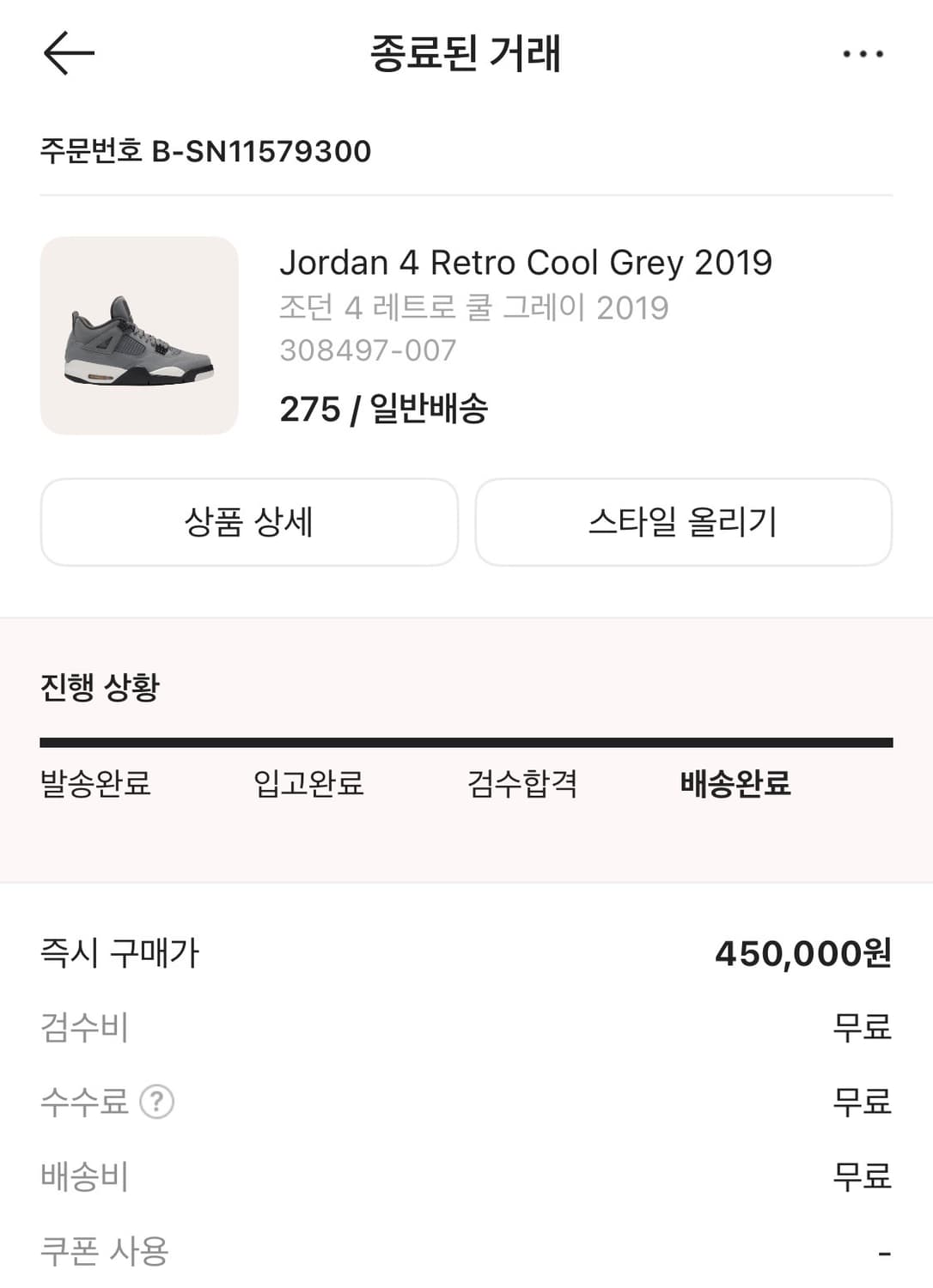Tap the 배송완료 progress step
The width and height of the screenshot is (933, 1288).
[735, 783]
